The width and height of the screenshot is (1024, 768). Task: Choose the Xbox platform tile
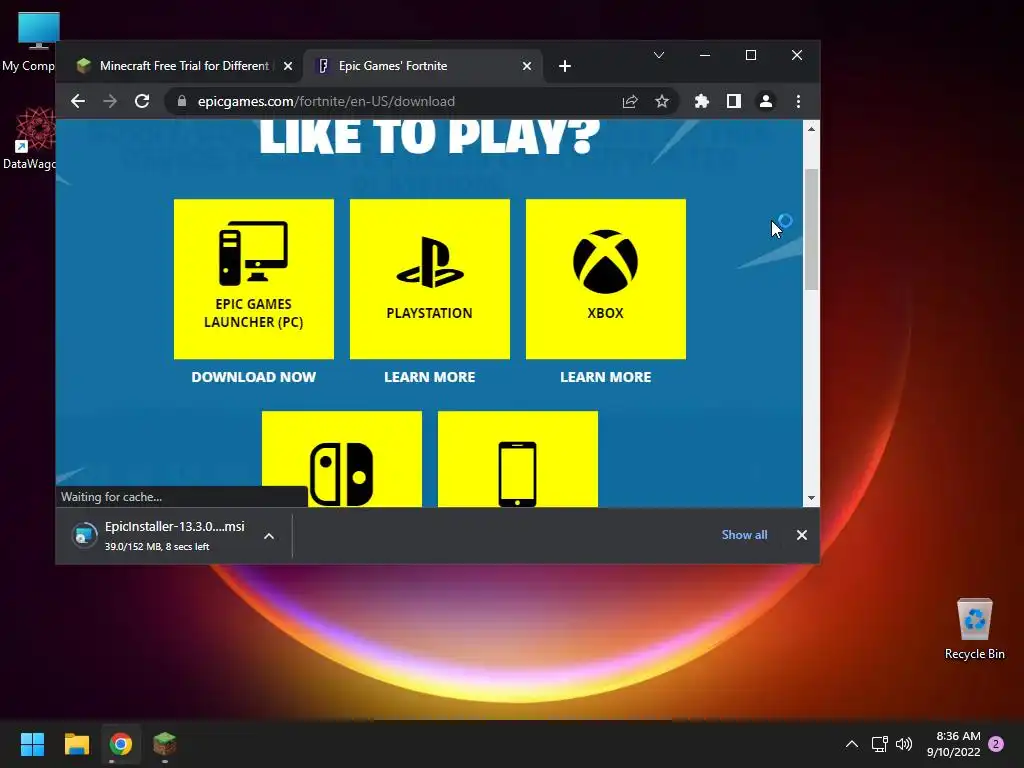[x=605, y=279]
